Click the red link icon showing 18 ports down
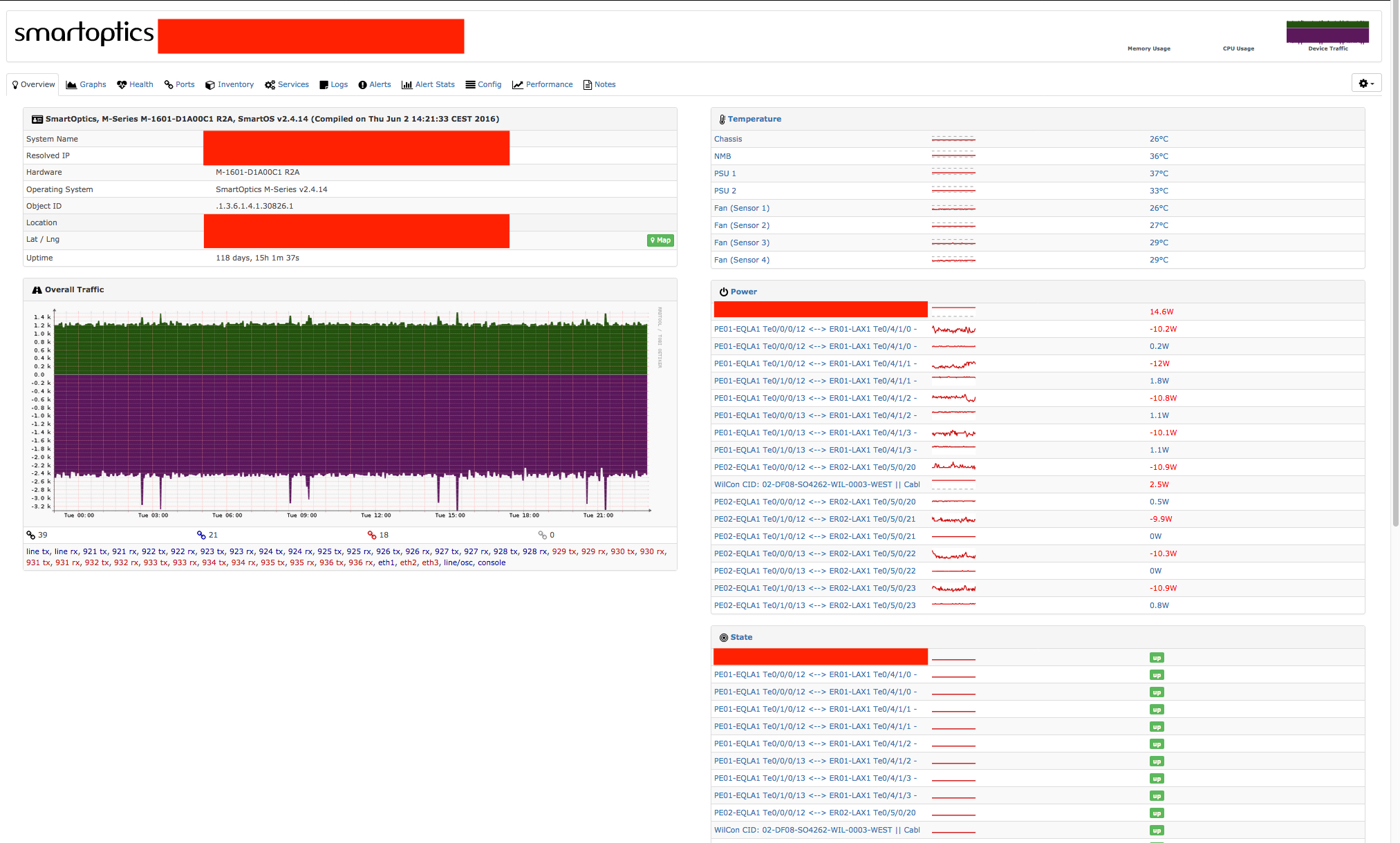The width and height of the screenshot is (1400, 843). (x=372, y=534)
